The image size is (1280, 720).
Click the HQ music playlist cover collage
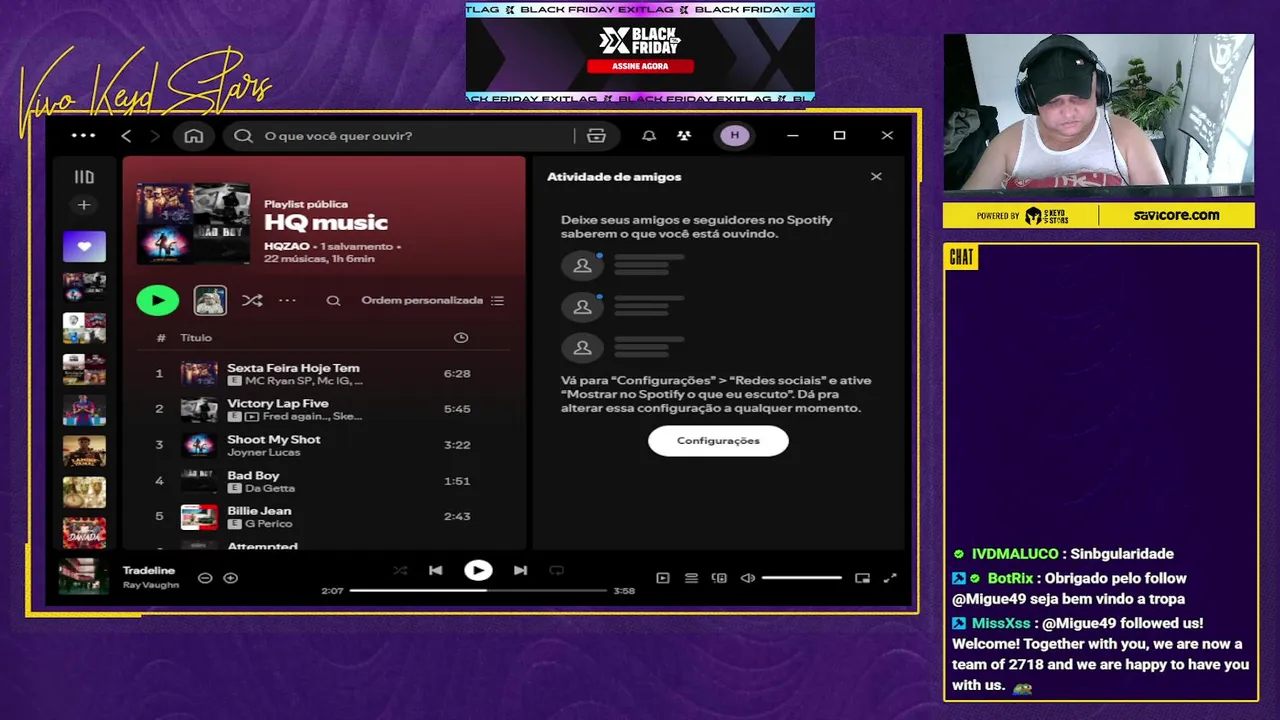tap(194, 223)
